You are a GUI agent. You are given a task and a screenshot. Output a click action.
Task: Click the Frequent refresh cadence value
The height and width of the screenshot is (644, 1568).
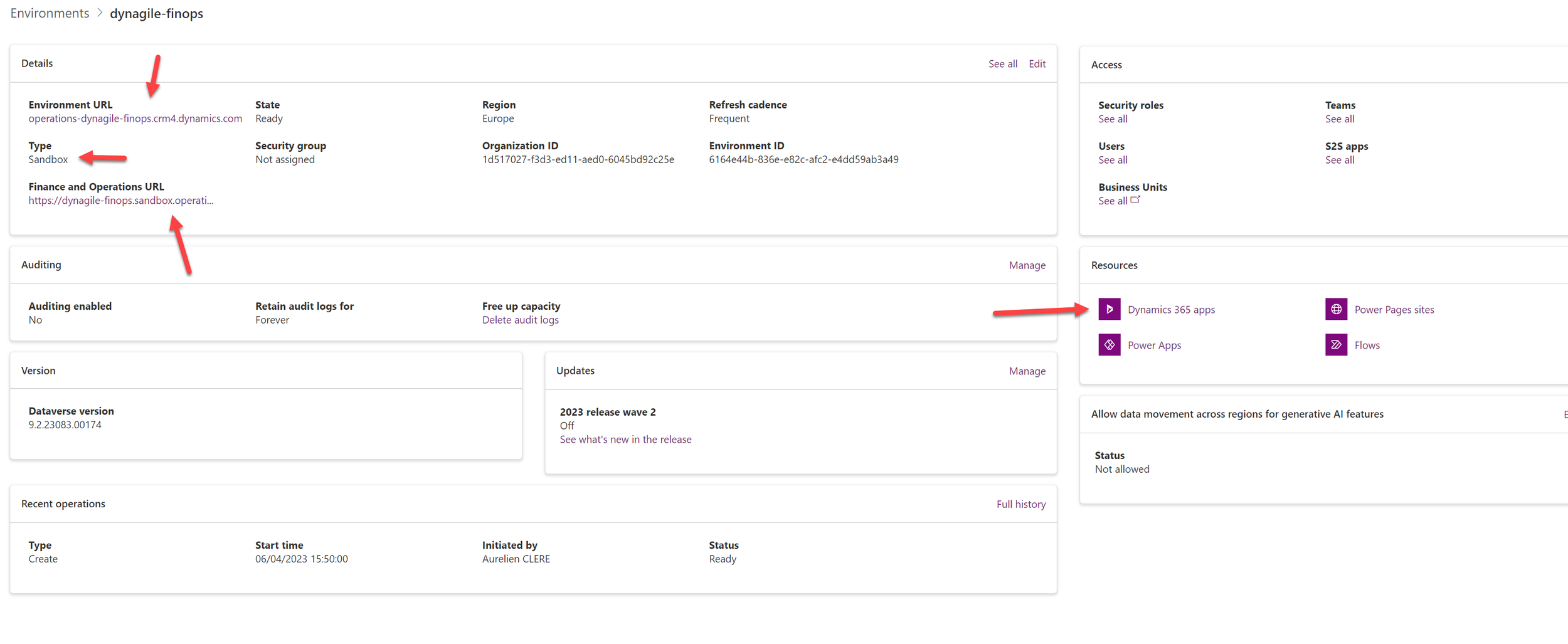point(729,119)
